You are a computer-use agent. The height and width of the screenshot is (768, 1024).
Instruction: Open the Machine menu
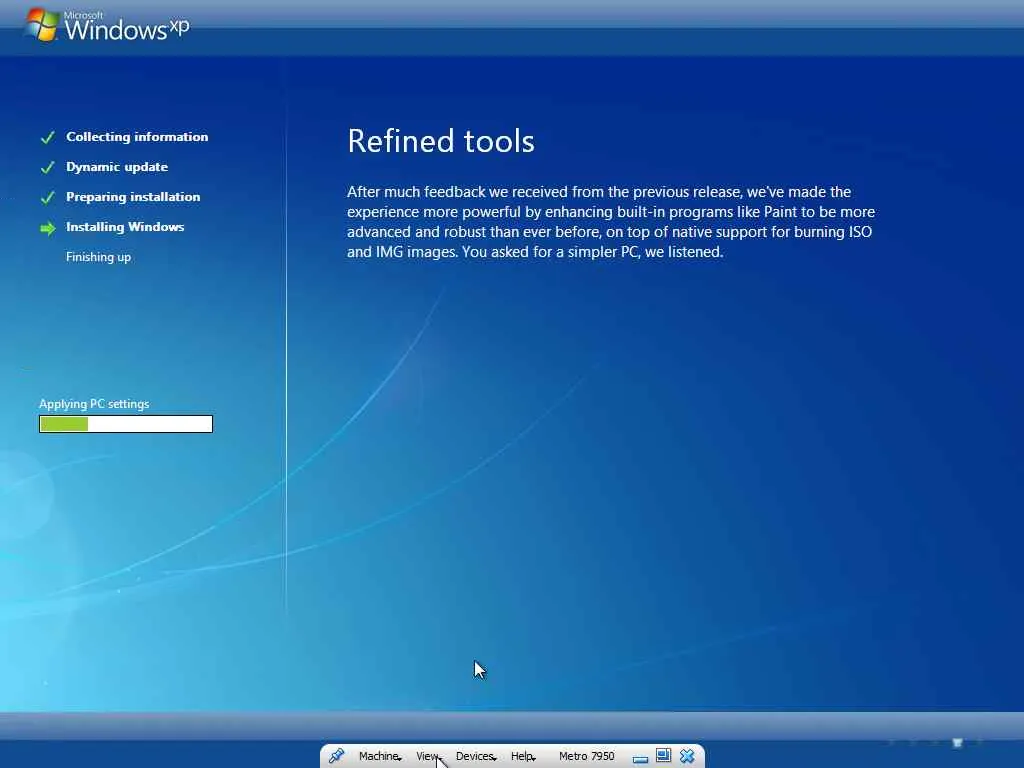pyautogui.click(x=379, y=756)
